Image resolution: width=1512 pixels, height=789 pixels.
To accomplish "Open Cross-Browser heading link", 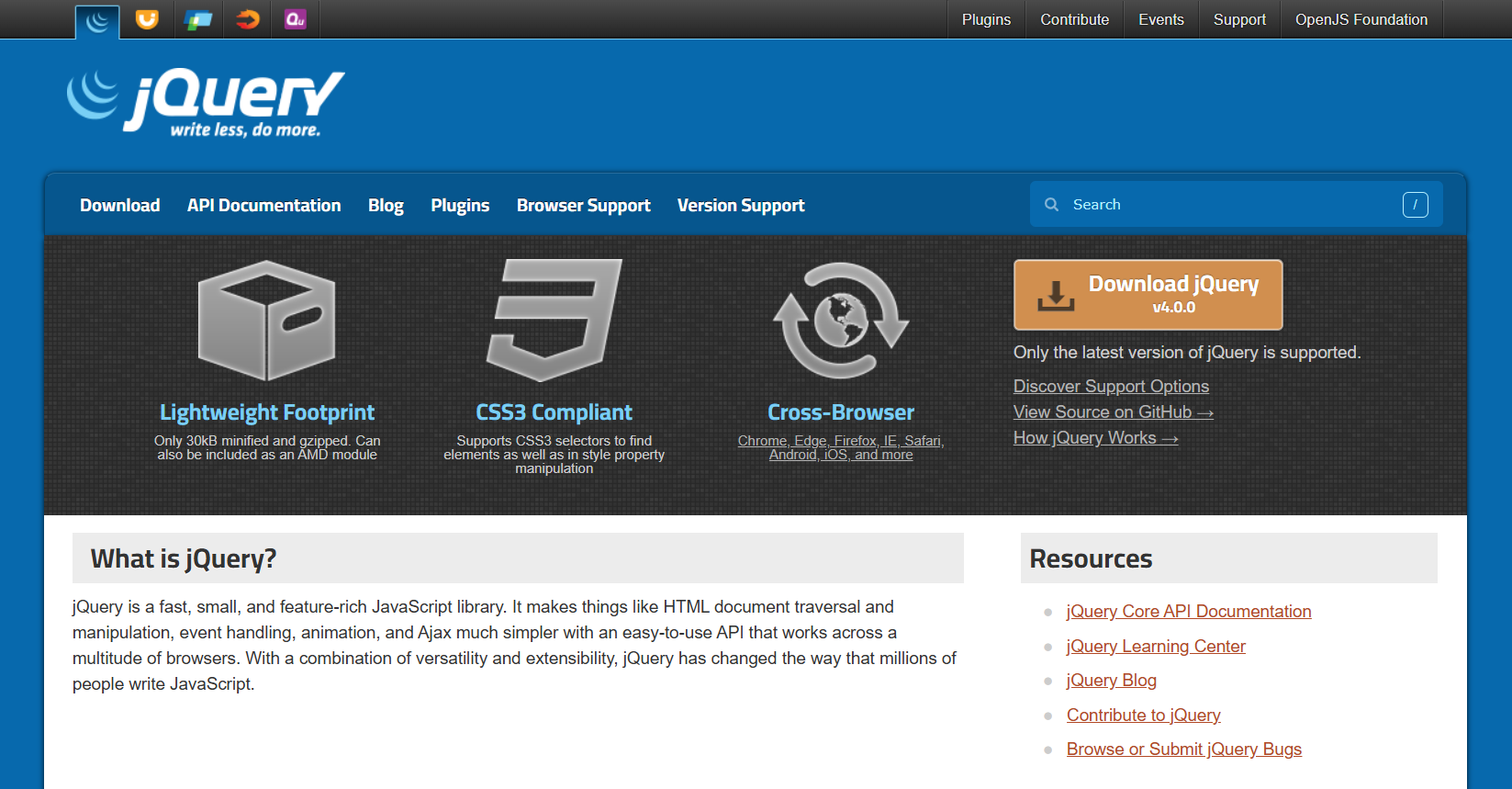I will (841, 412).
